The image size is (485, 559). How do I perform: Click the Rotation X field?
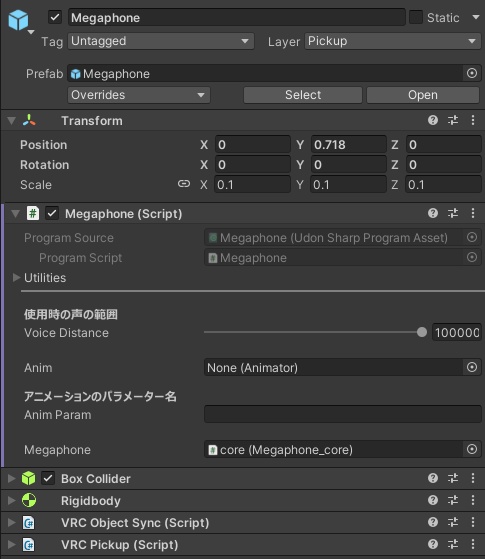click(252, 165)
